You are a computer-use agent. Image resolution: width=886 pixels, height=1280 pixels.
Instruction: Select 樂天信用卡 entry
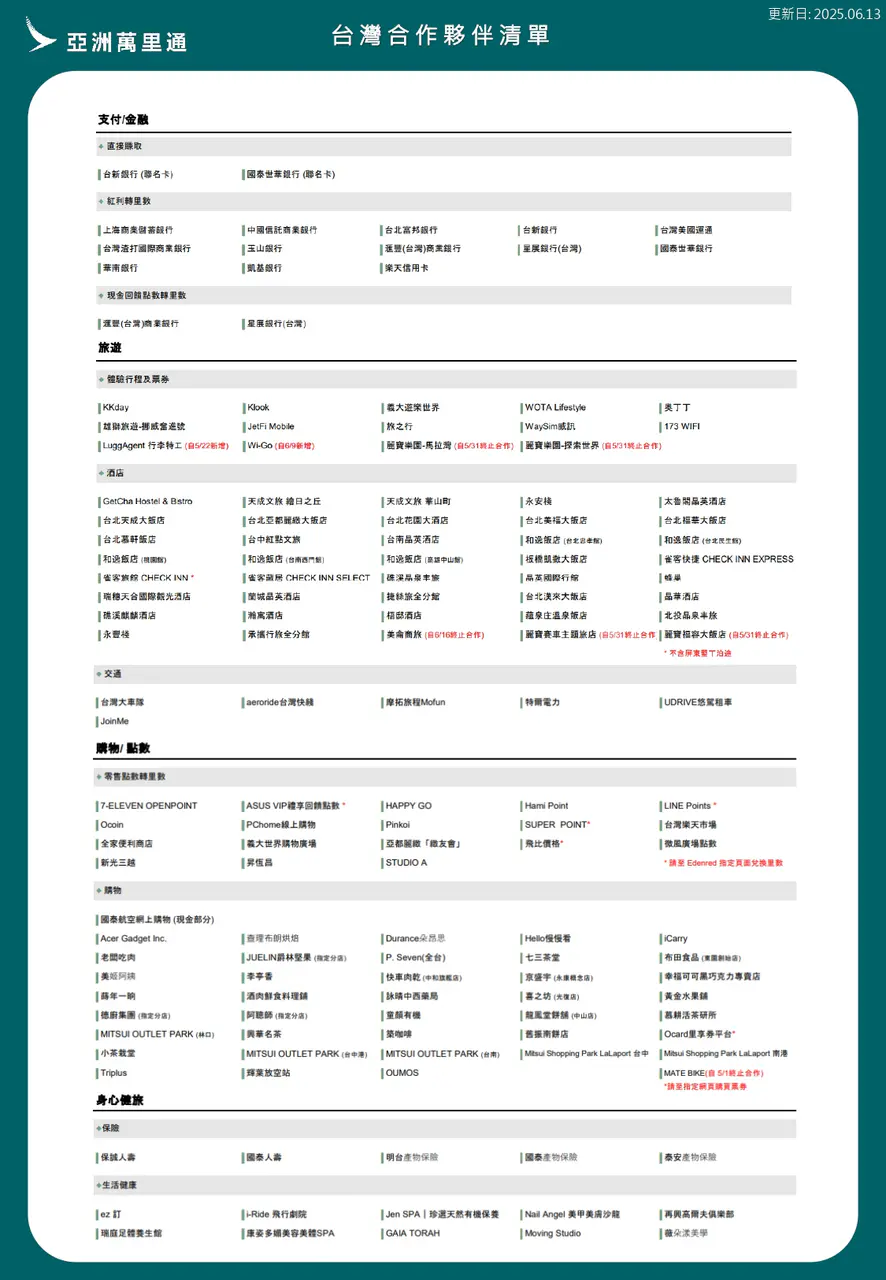(407, 268)
